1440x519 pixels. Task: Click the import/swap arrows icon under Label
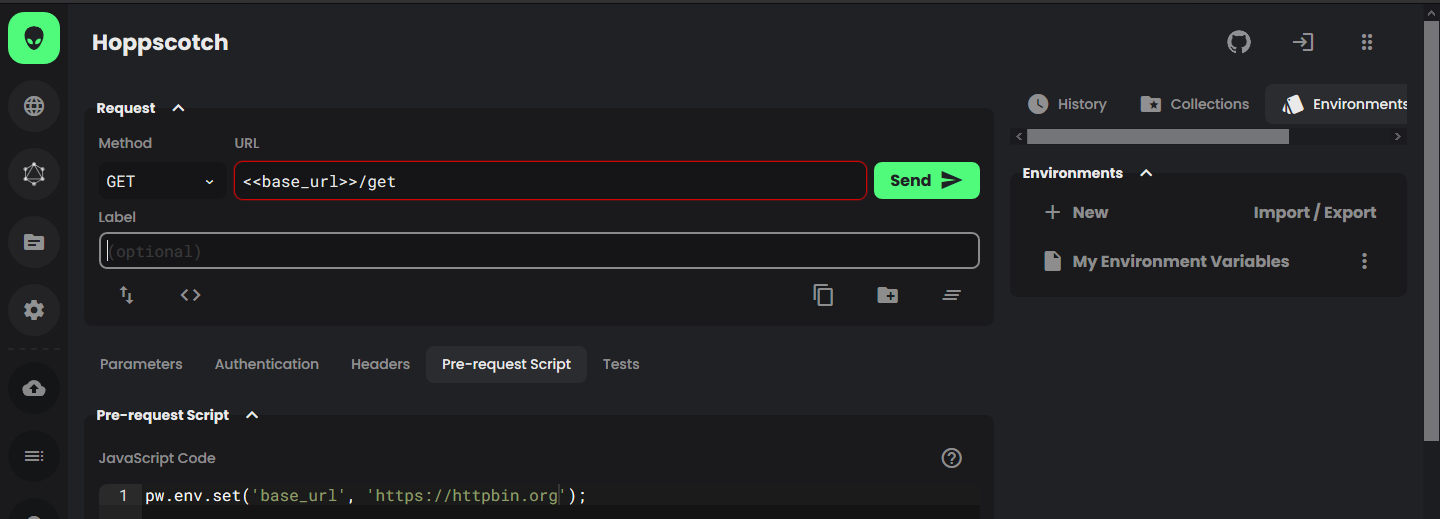click(x=127, y=295)
